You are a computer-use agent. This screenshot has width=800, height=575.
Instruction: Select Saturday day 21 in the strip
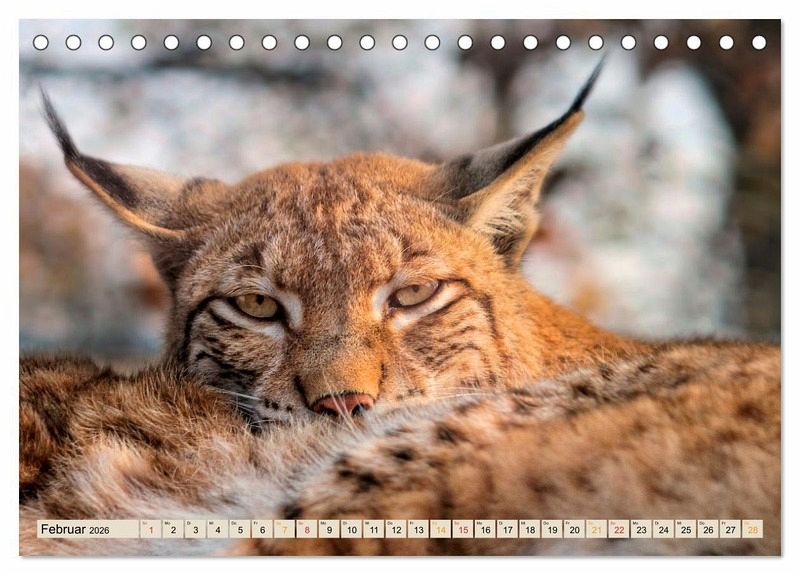[x=597, y=529]
